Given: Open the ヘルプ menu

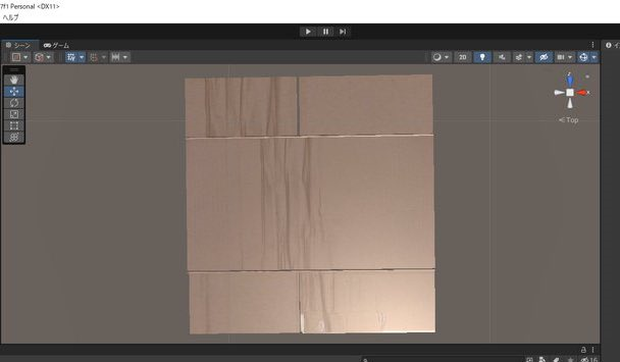Looking at the screenshot, I should [x=11, y=17].
